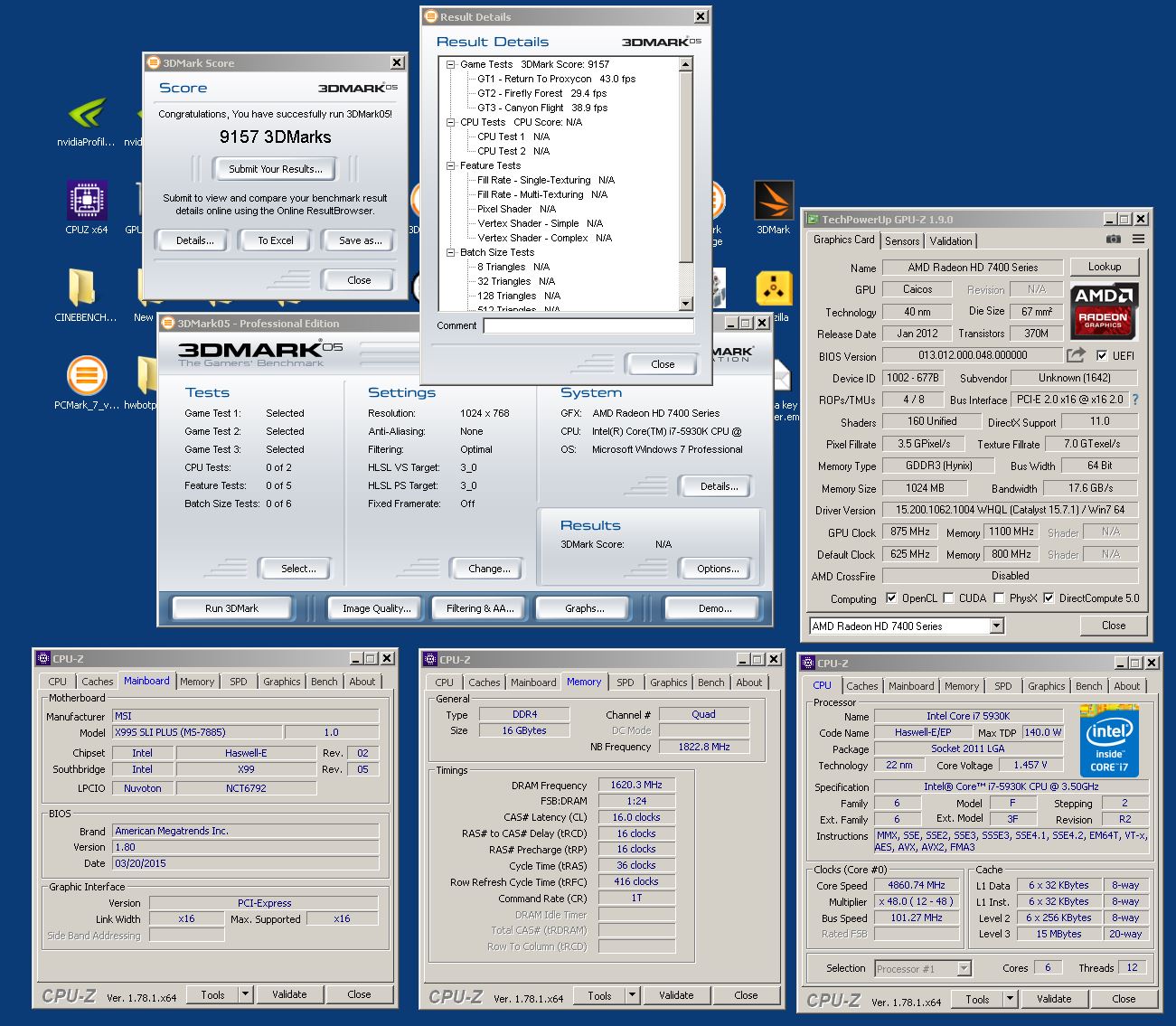Click the Comment input field

click(x=588, y=325)
